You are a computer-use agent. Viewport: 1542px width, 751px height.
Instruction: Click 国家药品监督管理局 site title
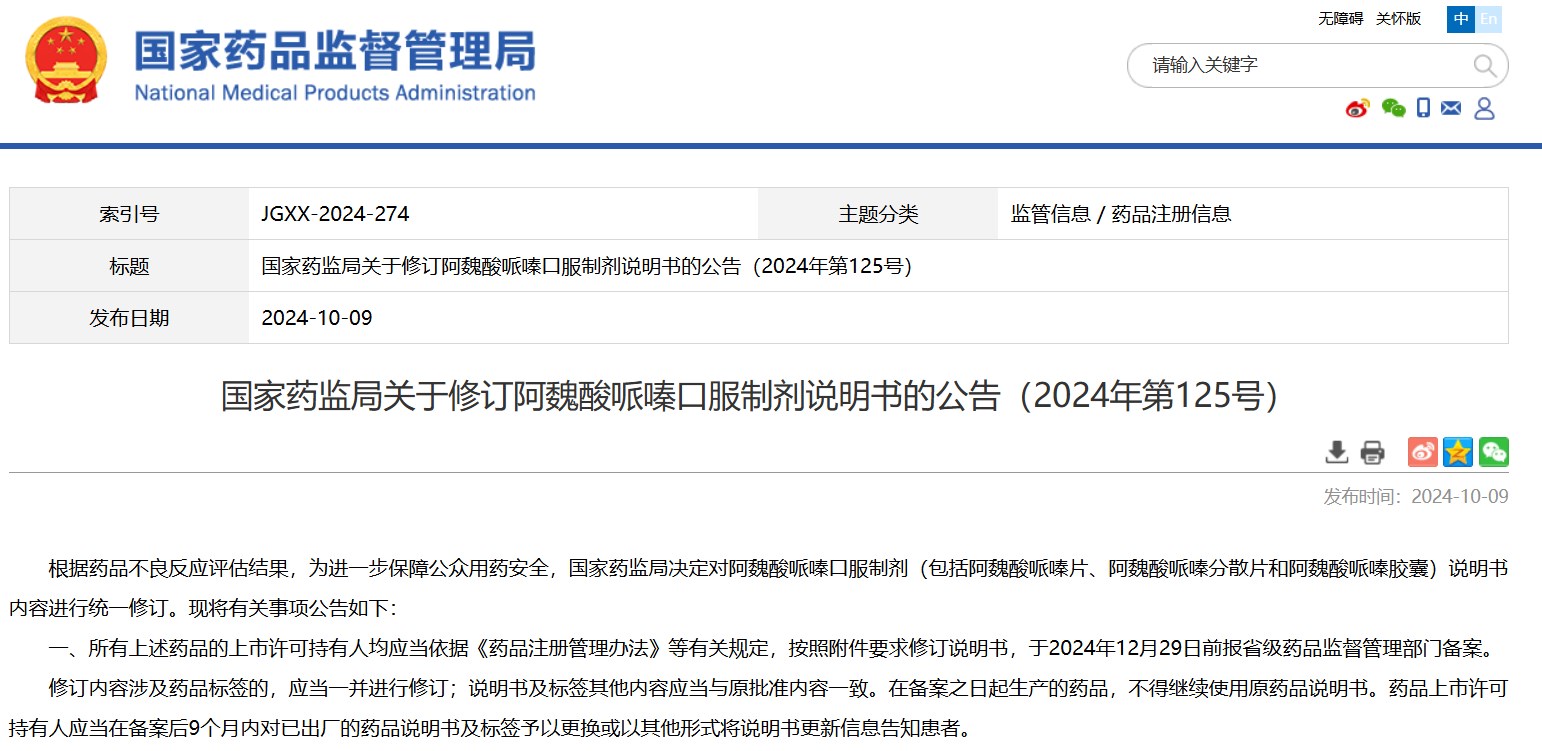[x=335, y=52]
